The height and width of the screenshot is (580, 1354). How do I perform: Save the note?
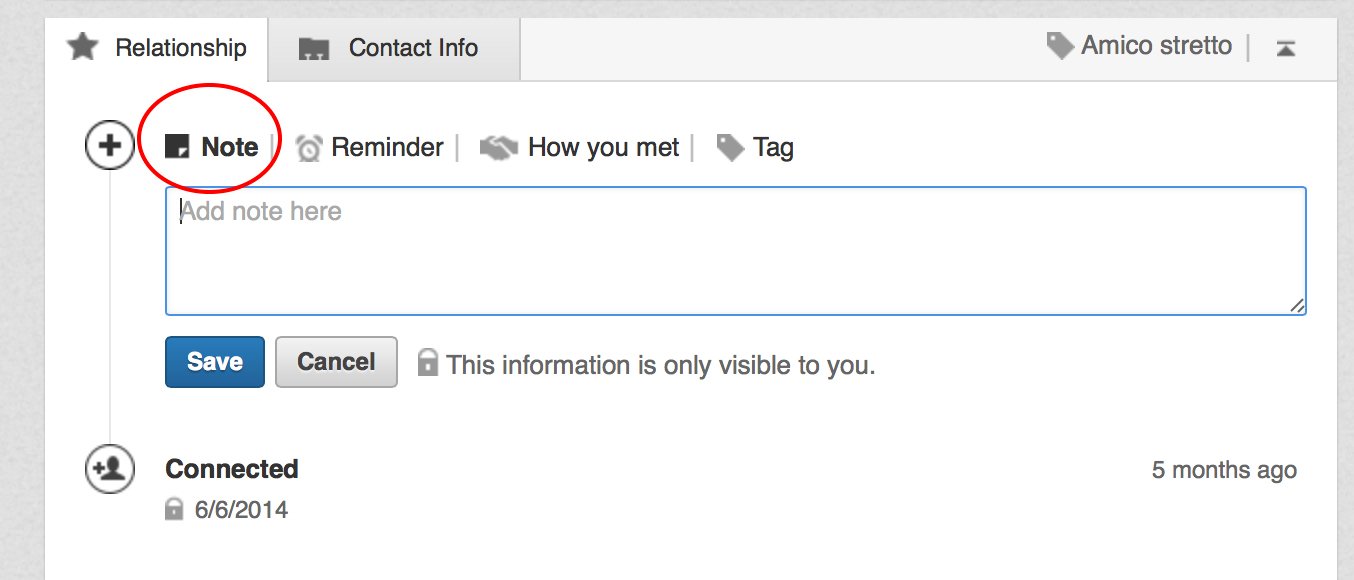(x=215, y=361)
